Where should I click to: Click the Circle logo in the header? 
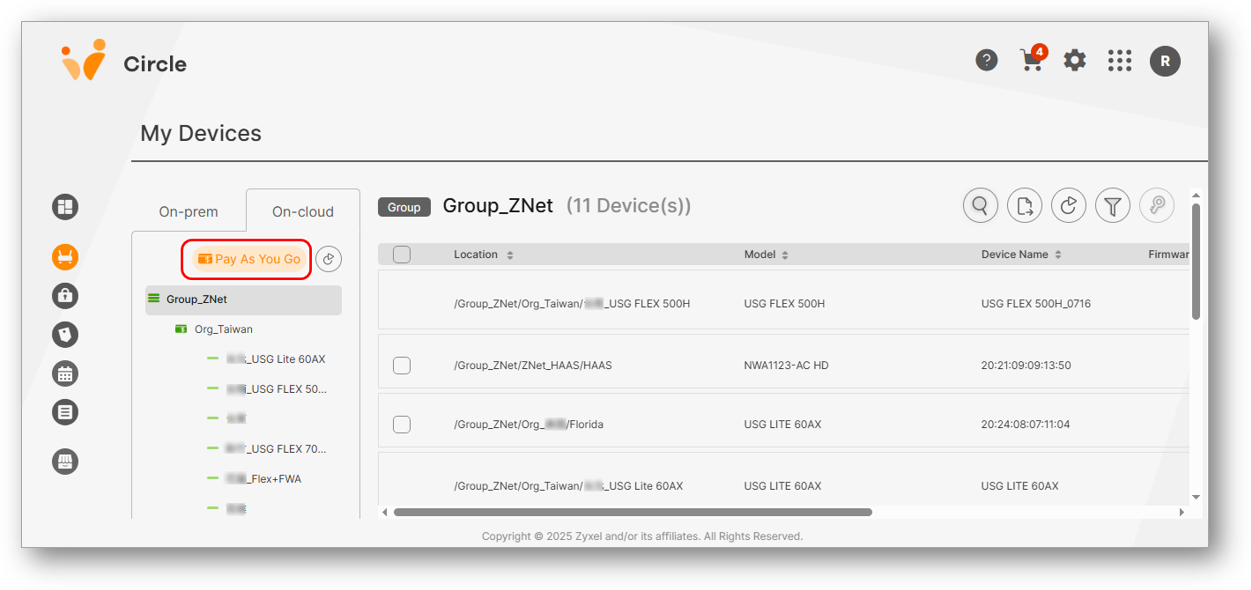pyautogui.click(x=123, y=62)
